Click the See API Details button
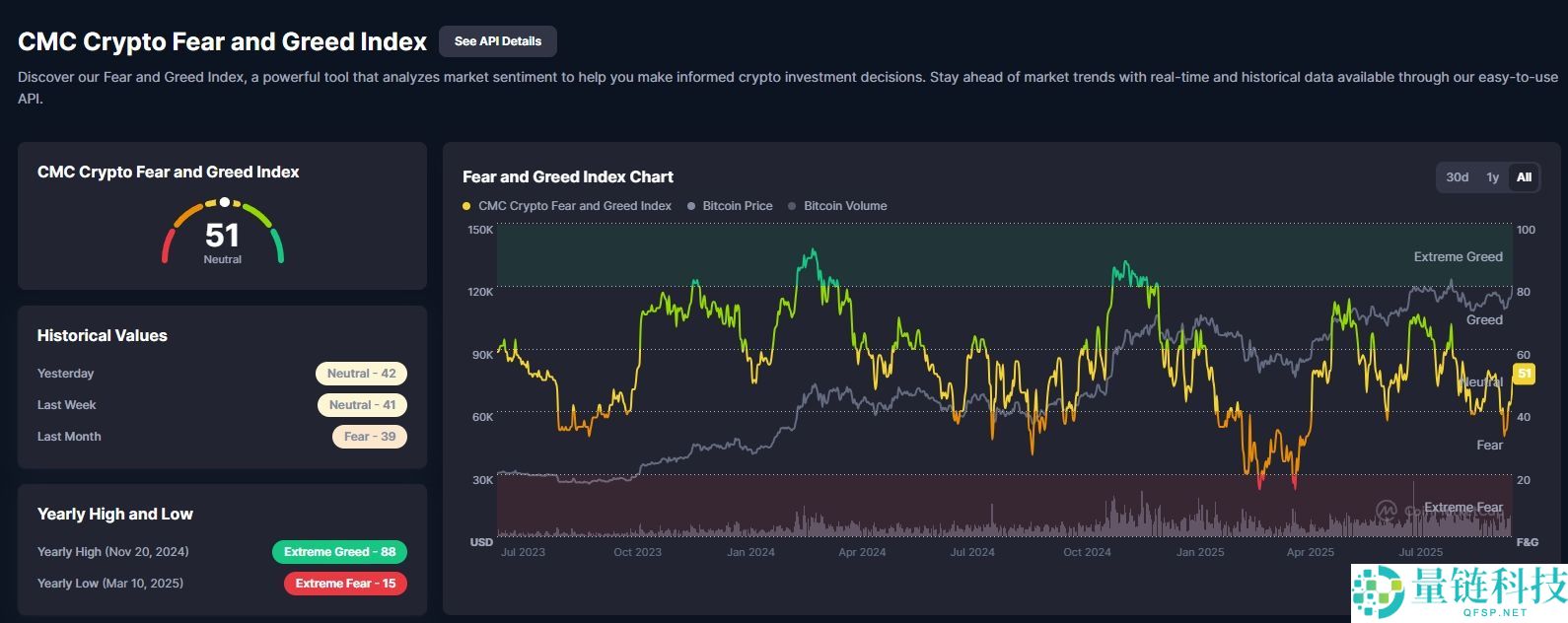 (497, 41)
